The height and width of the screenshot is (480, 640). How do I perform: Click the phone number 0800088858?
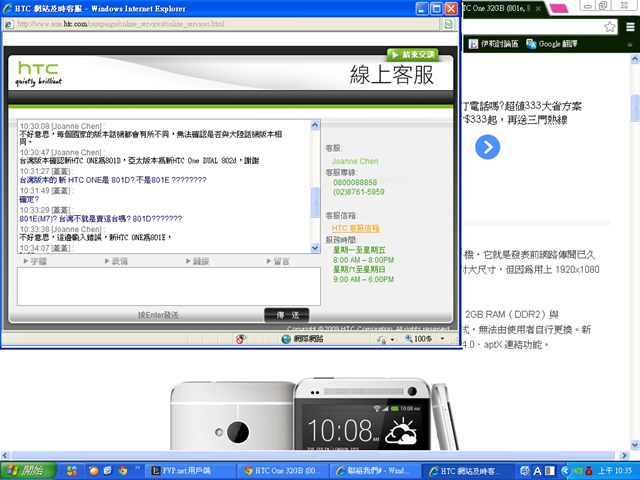(x=355, y=182)
